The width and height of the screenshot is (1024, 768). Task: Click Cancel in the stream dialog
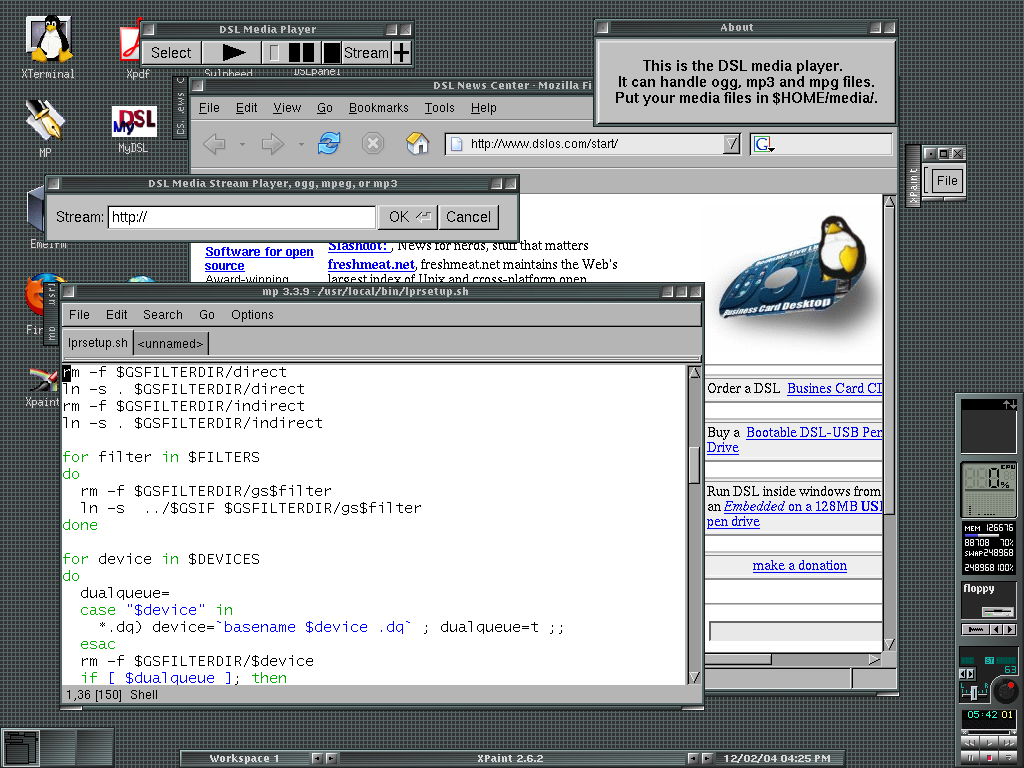[x=468, y=217]
